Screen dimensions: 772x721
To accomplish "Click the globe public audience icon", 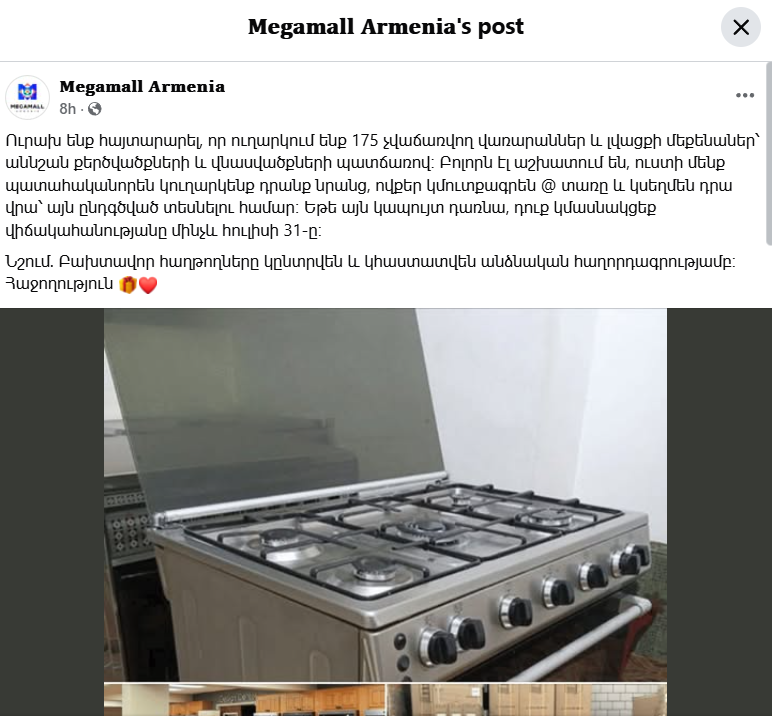I will point(95,109).
